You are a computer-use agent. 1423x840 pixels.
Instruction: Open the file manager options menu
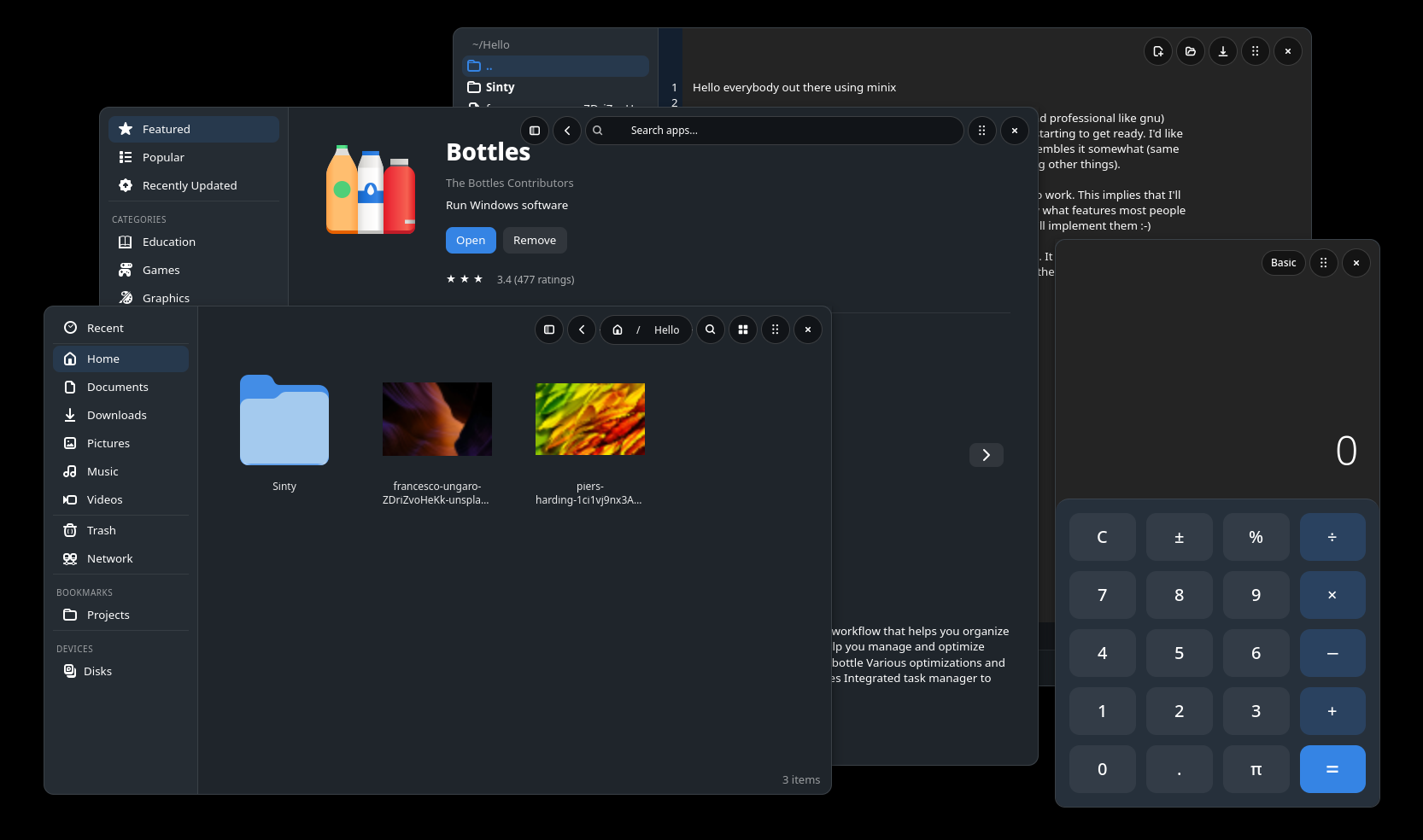776,330
